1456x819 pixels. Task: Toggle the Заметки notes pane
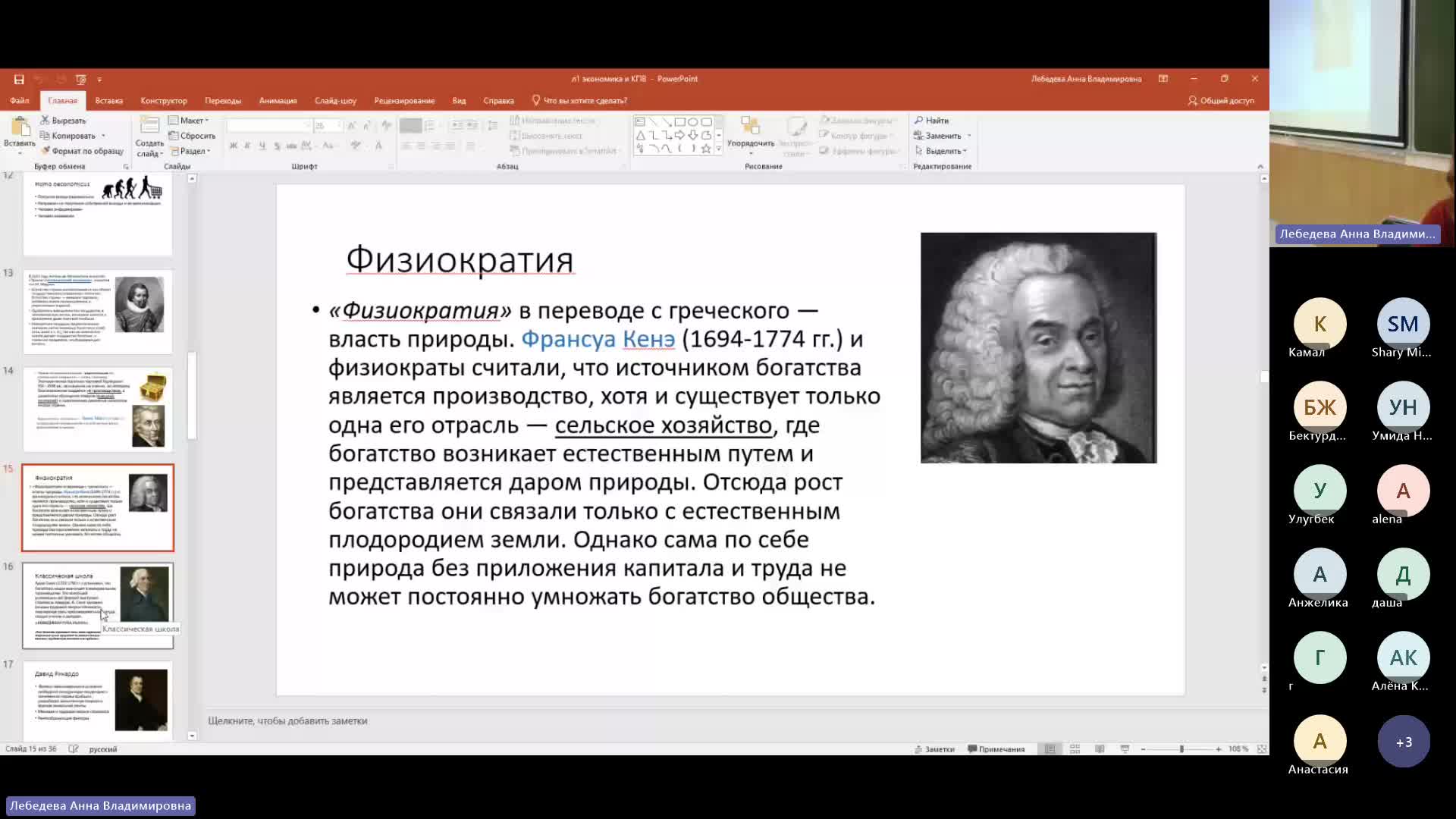934,749
